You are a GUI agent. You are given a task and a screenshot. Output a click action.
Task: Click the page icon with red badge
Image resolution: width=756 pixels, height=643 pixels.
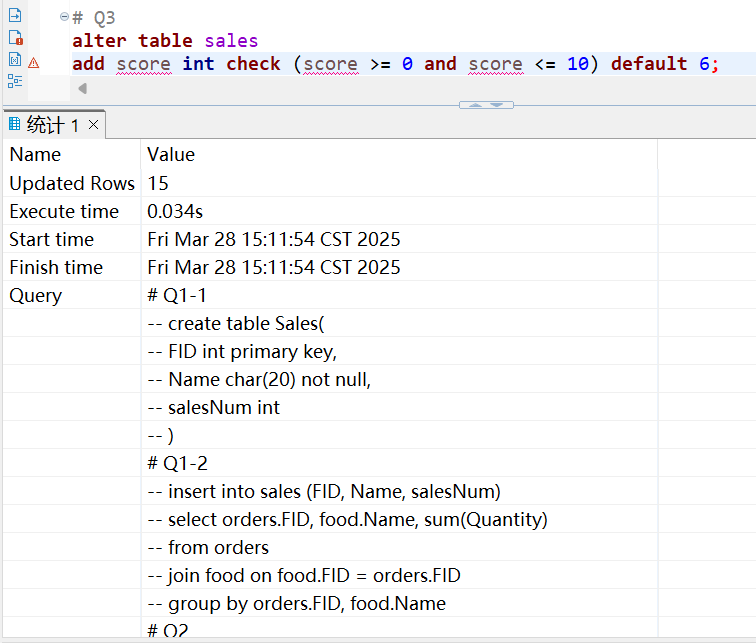tap(15, 38)
